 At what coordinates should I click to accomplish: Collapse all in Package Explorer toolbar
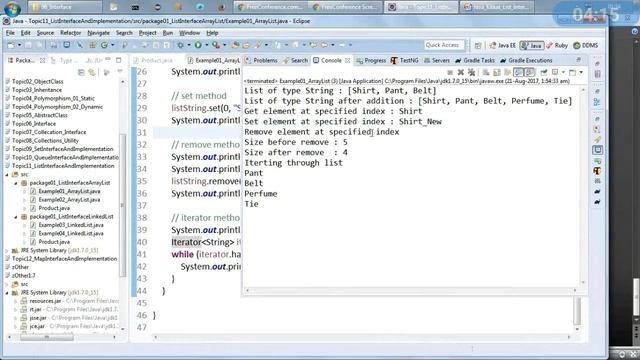[81, 72]
